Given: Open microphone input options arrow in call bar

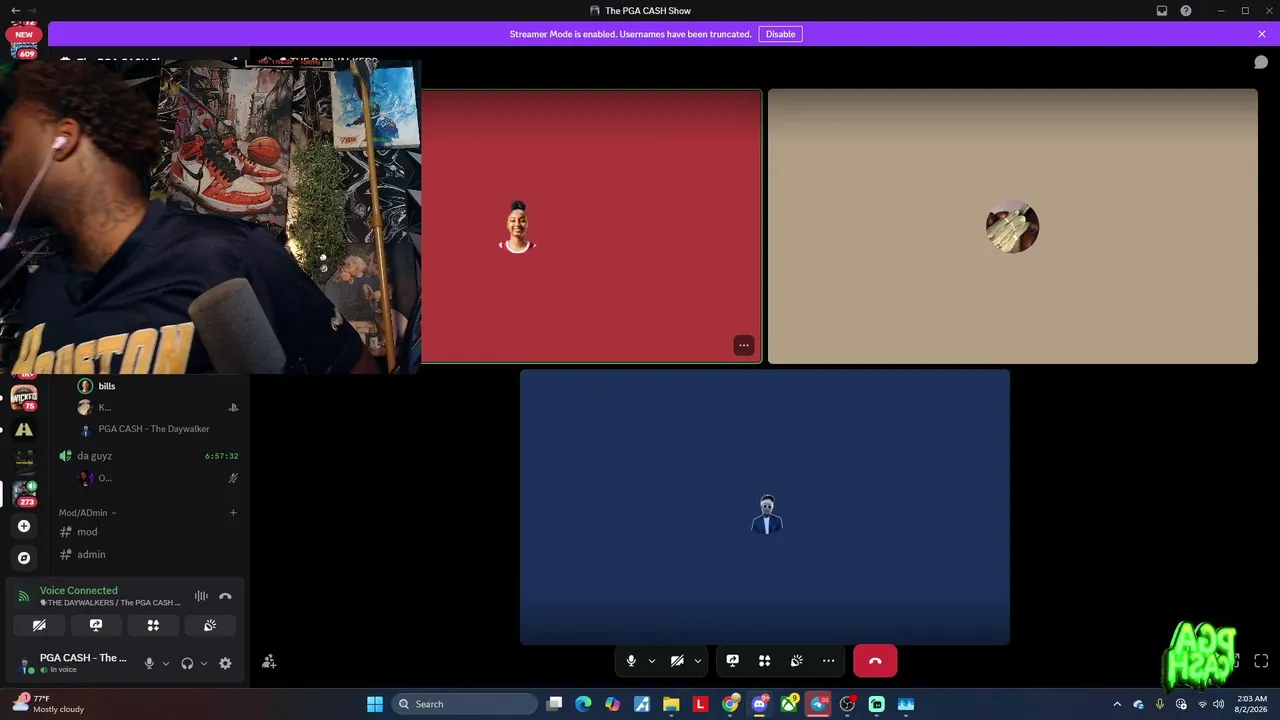Looking at the screenshot, I should [652, 661].
